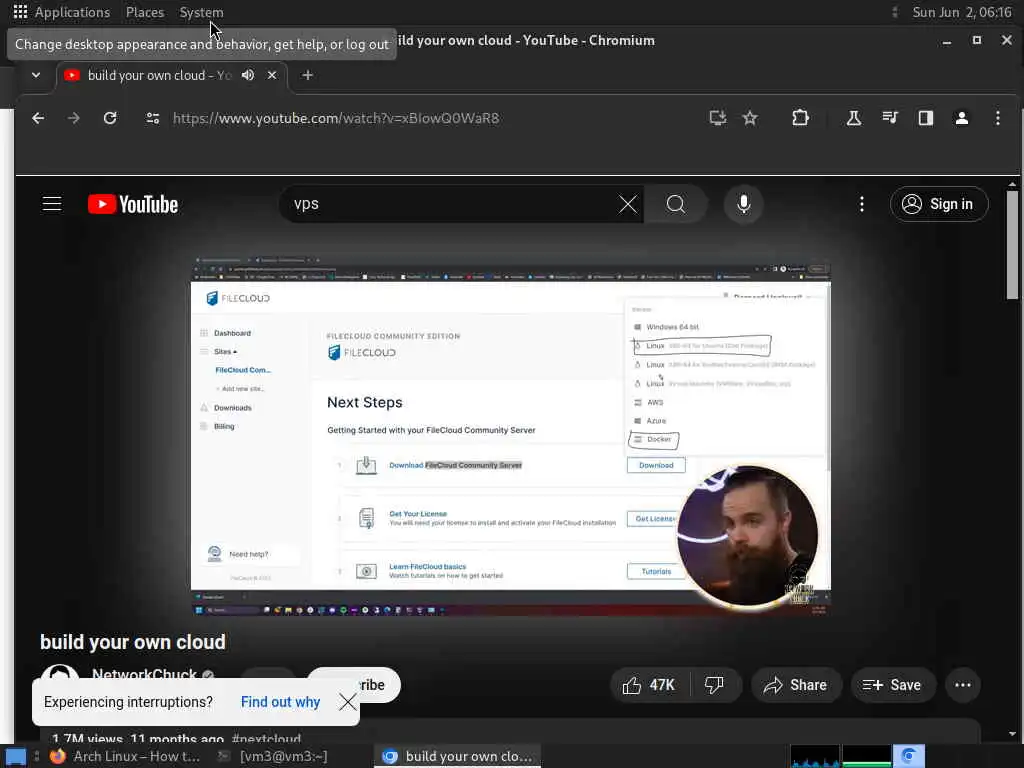Click the clock showing Sun Jun 2, 06:16
Screen dimensions: 1024x768
pos(961,12)
